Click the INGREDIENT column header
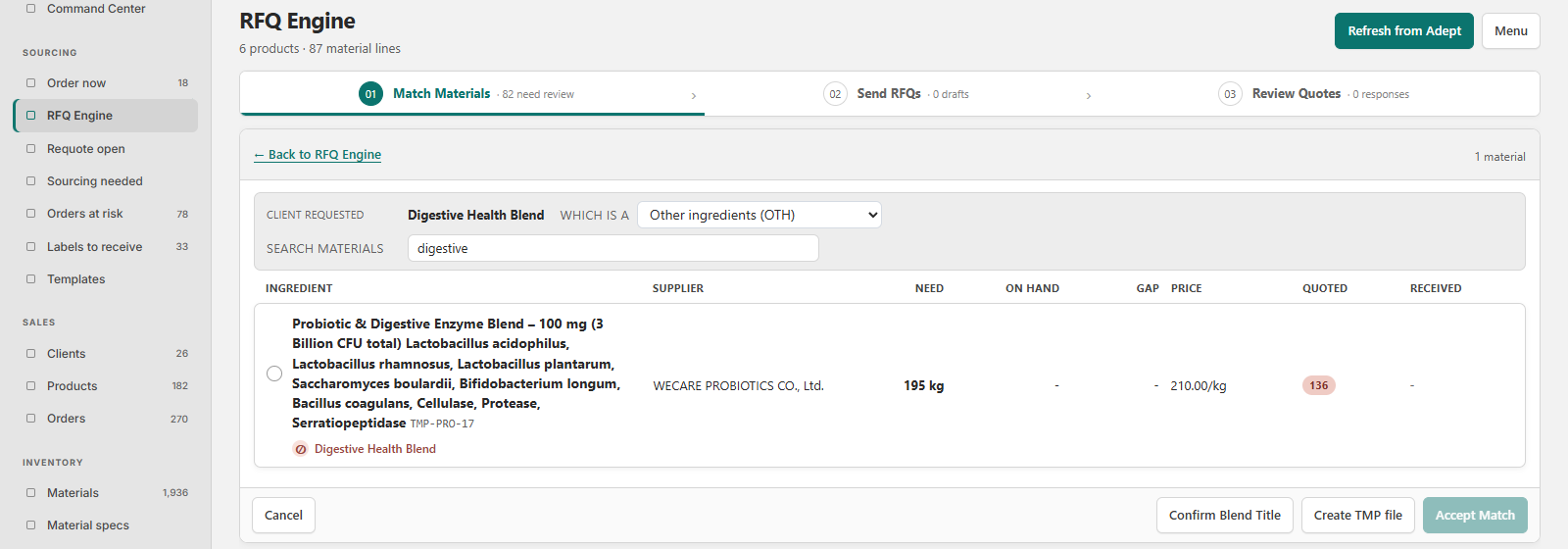Viewport: 1568px width, 549px height. click(299, 288)
